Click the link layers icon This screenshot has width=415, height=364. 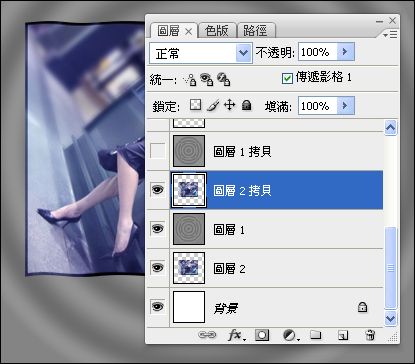[x=207, y=335]
